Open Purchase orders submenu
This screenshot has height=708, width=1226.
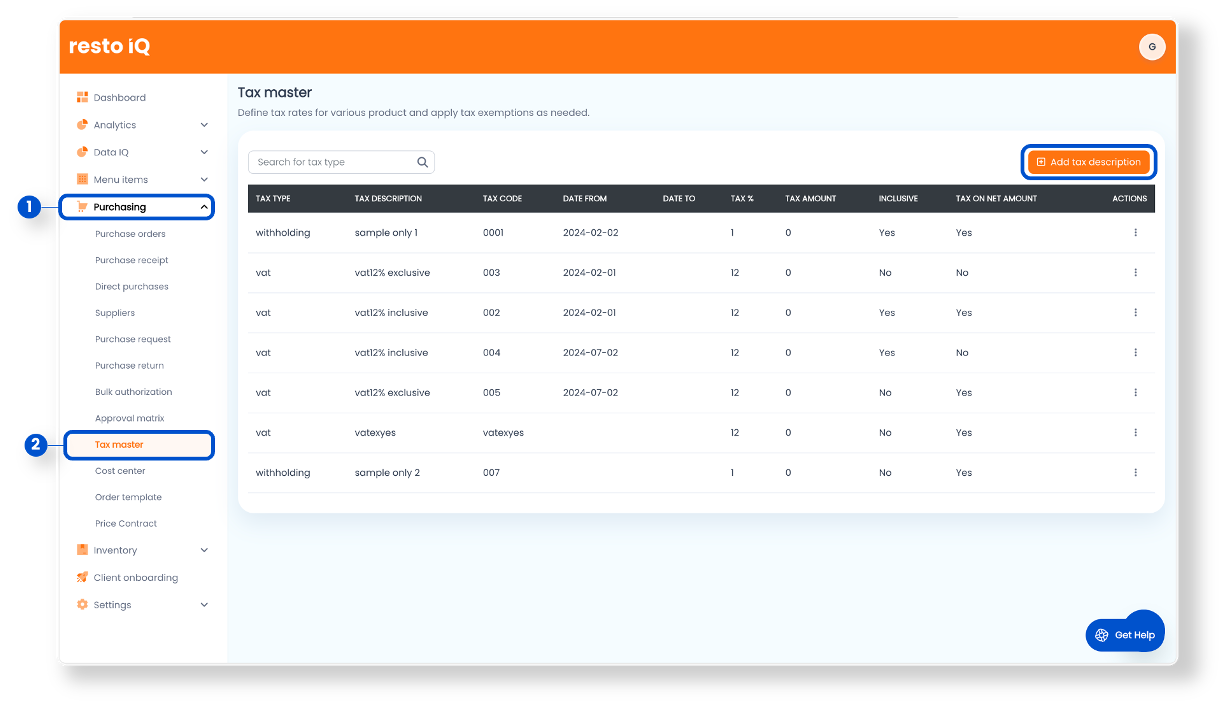click(130, 234)
